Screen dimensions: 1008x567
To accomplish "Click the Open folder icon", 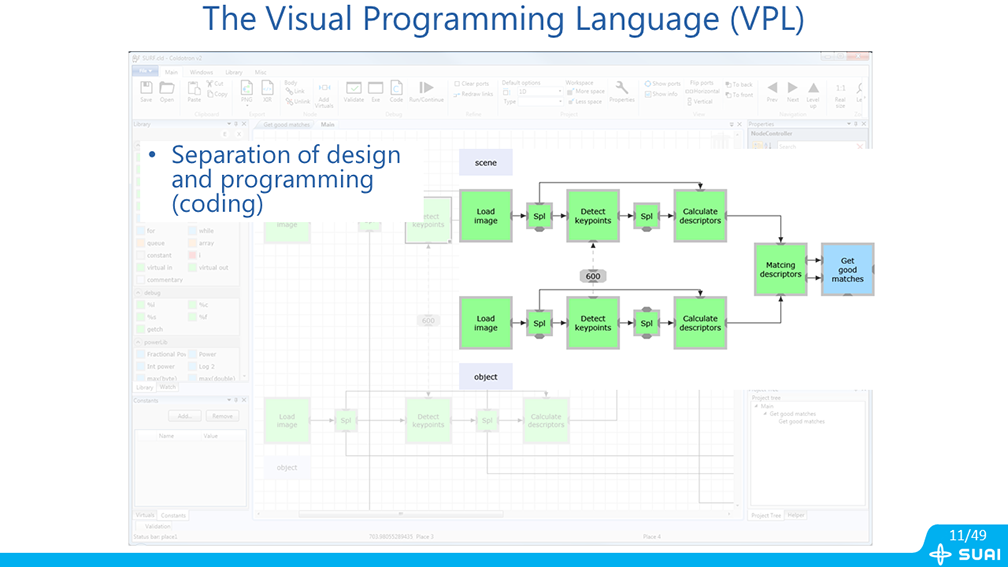I will [x=167, y=89].
